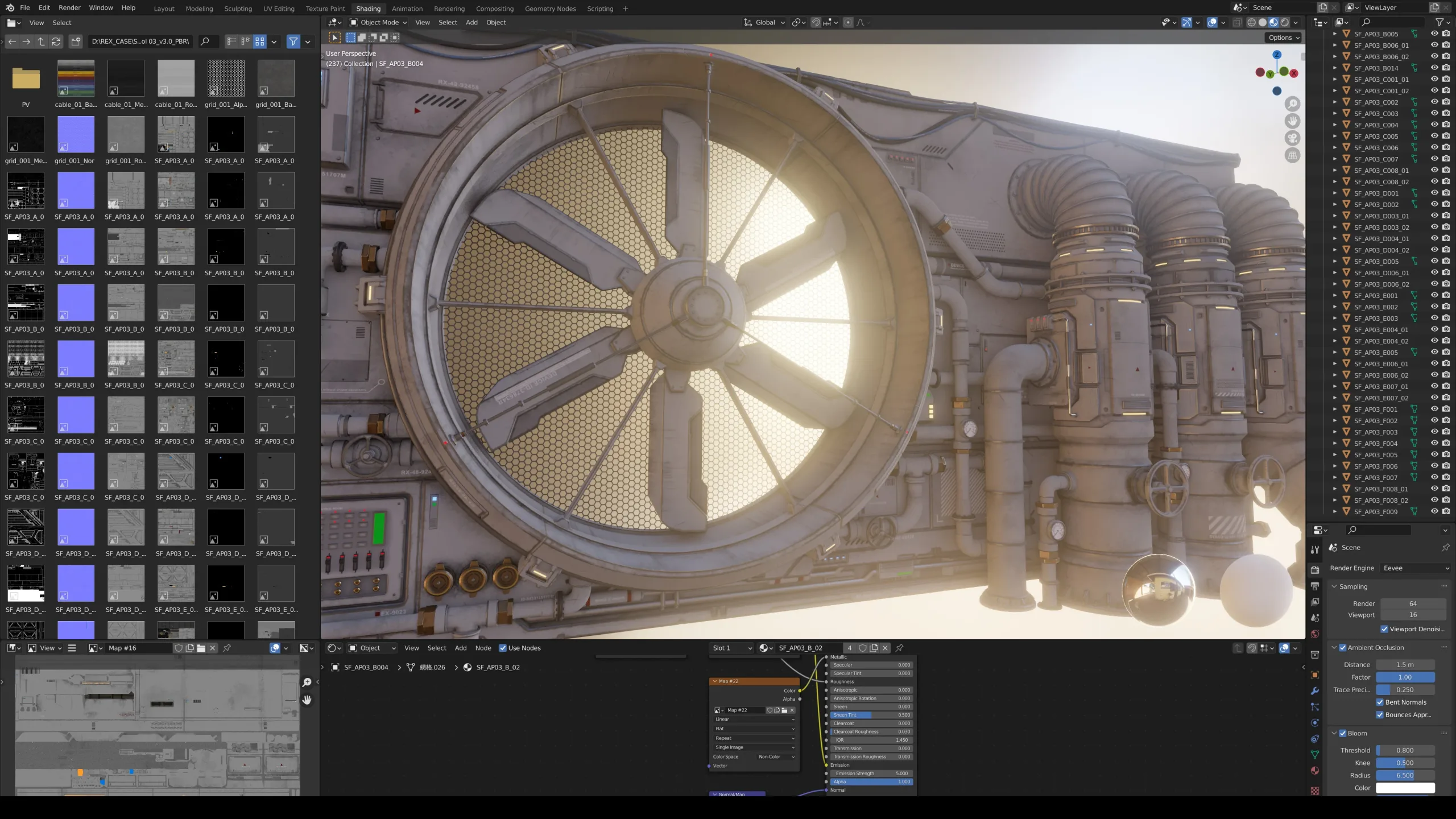The height and width of the screenshot is (819, 1456).
Task: Expand SF_AP03_D001 in the outliner tree
Action: (1334, 193)
